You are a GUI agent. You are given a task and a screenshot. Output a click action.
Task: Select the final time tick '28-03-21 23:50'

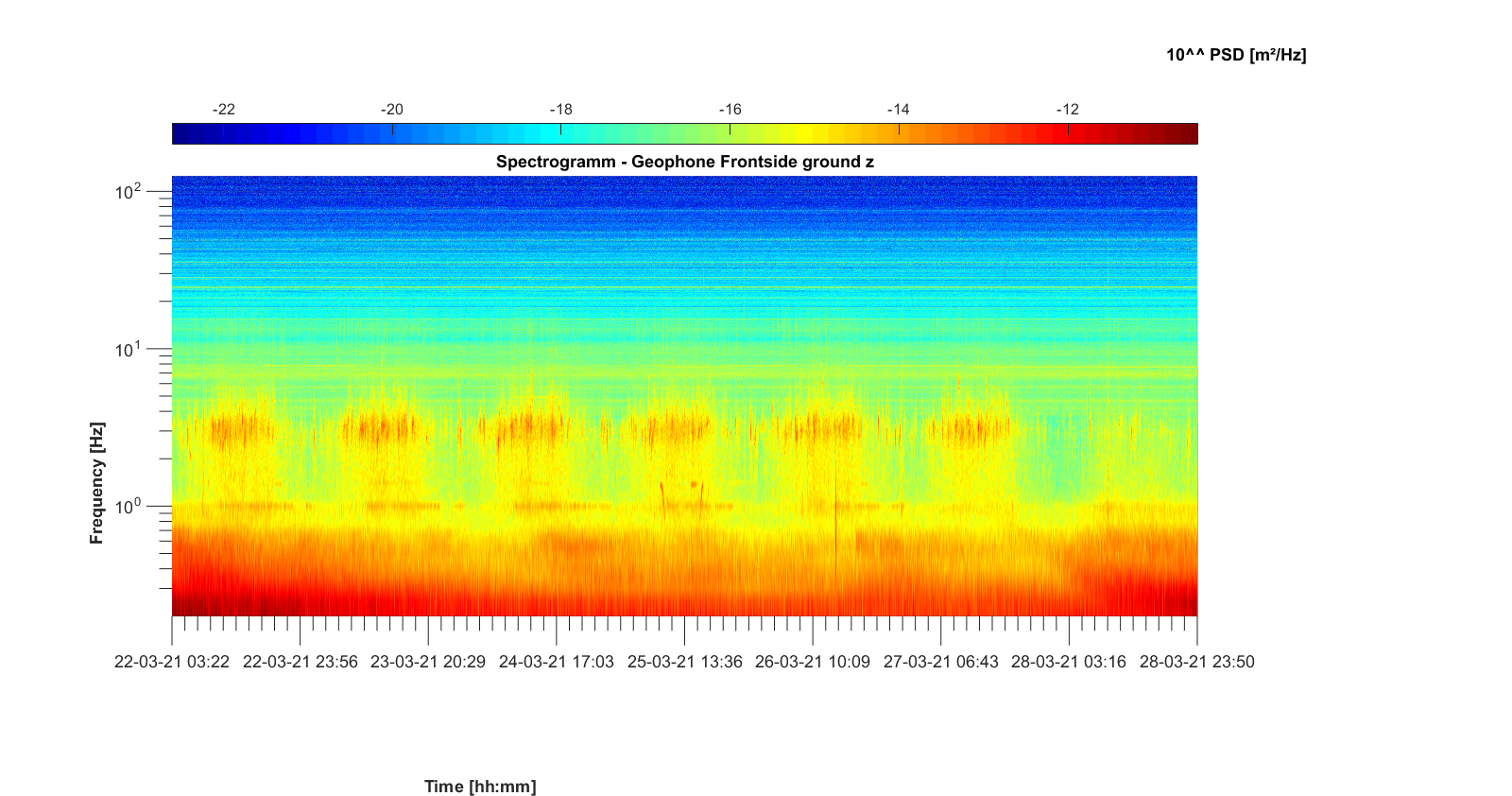coord(1196,662)
